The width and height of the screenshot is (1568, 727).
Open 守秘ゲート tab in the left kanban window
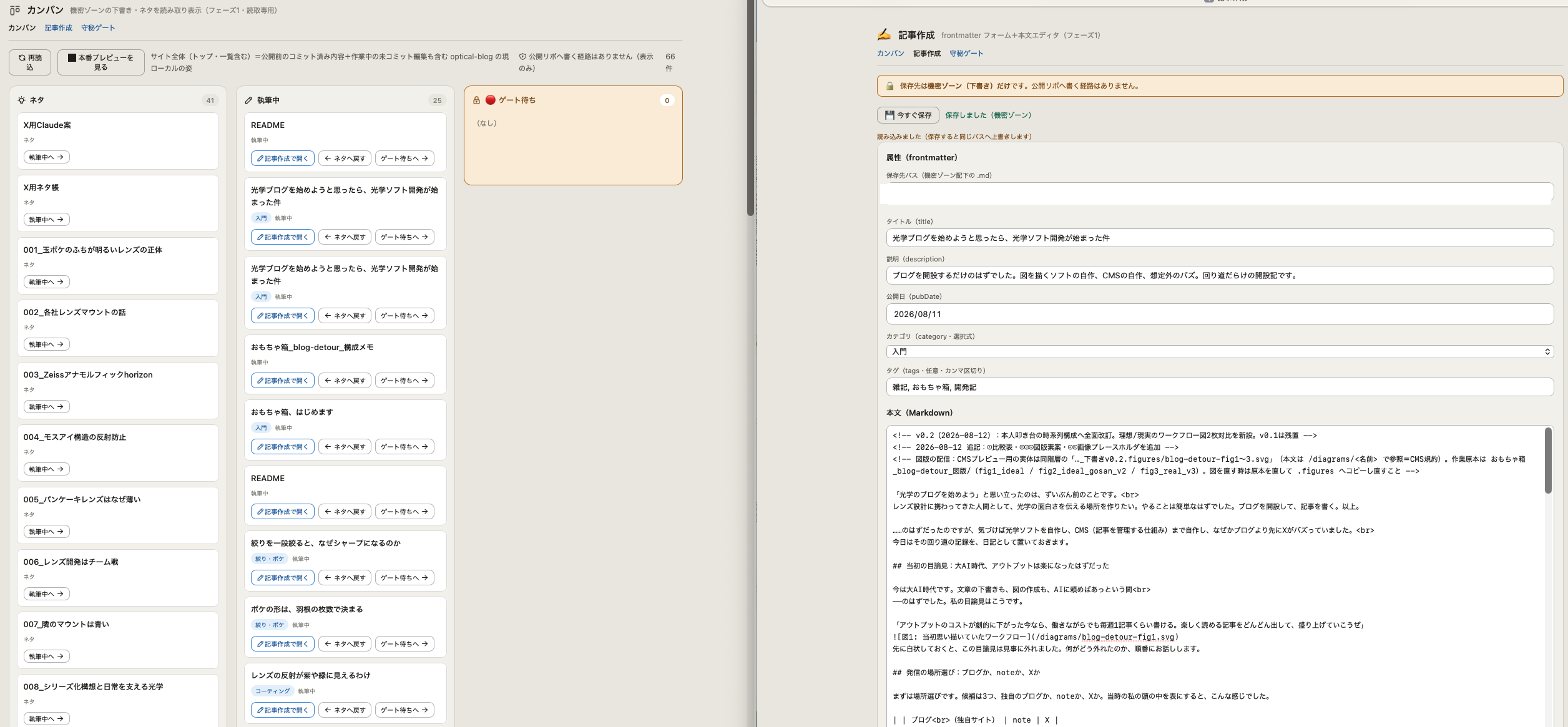click(98, 28)
